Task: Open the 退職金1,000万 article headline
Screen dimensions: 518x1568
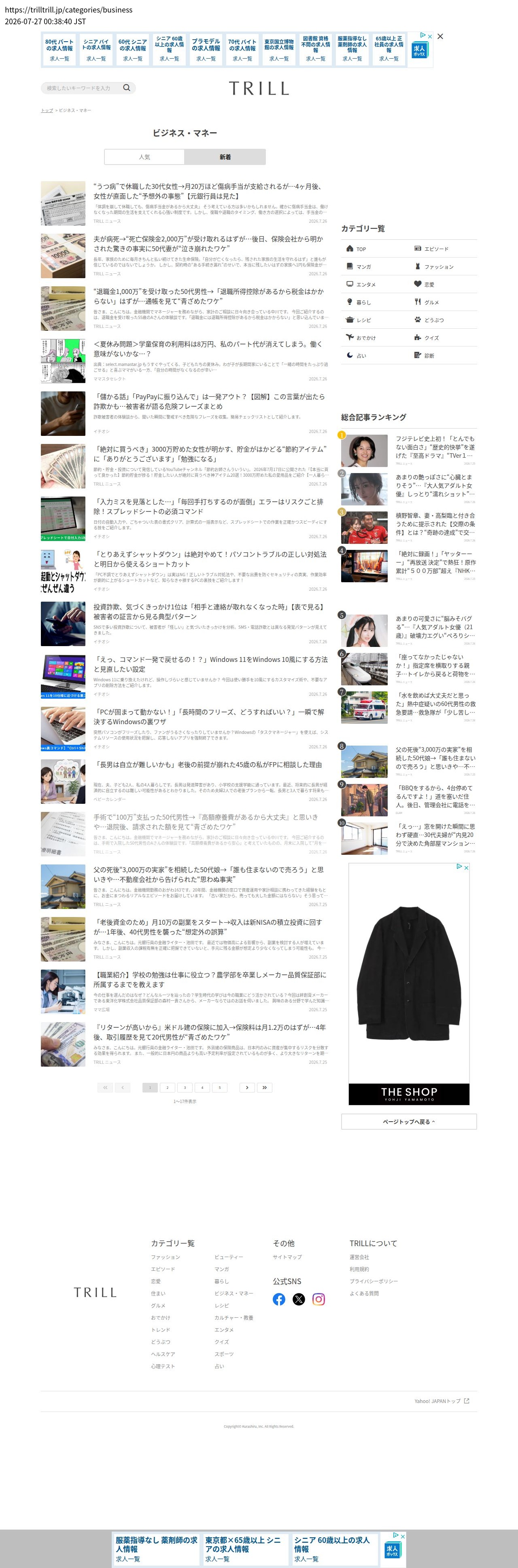Action: 208,296
